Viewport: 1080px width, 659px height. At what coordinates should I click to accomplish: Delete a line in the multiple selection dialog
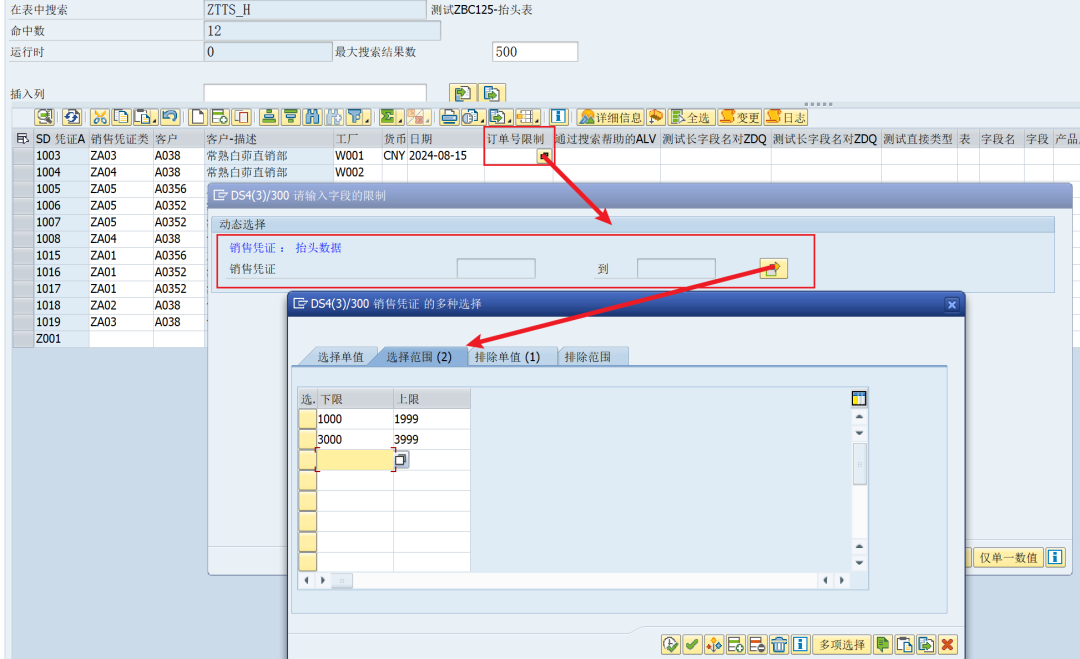point(757,645)
